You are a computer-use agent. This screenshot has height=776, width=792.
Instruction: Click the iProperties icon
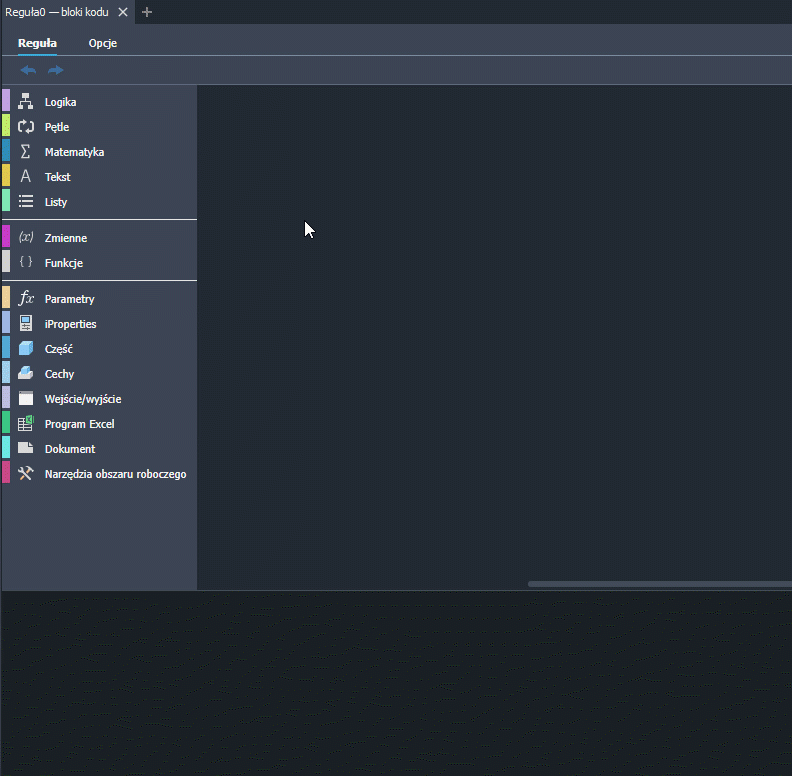click(26, 324)
